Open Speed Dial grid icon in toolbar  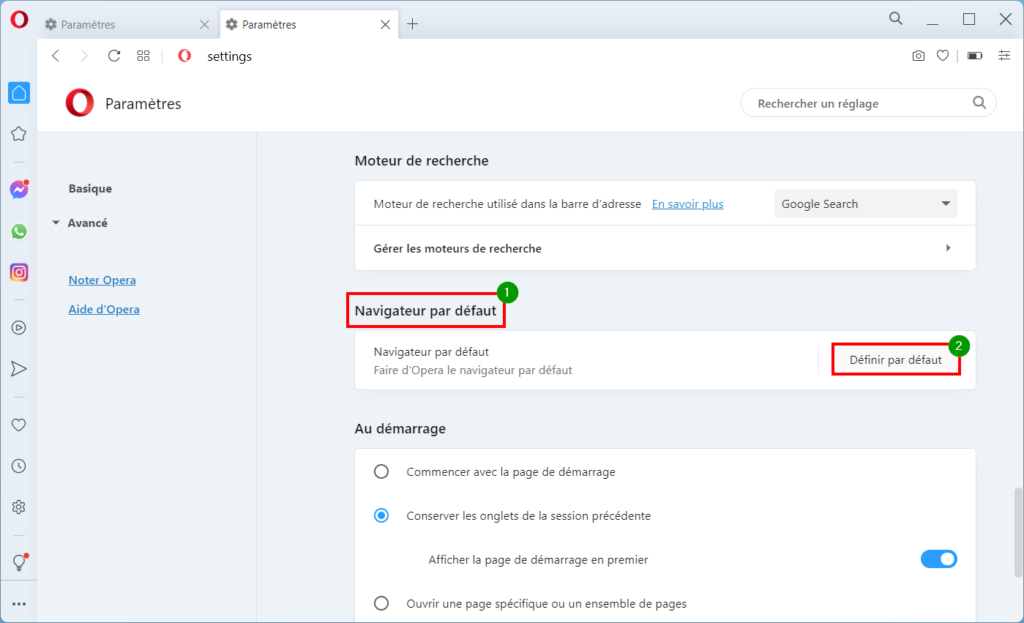click(x=144, y=56)
